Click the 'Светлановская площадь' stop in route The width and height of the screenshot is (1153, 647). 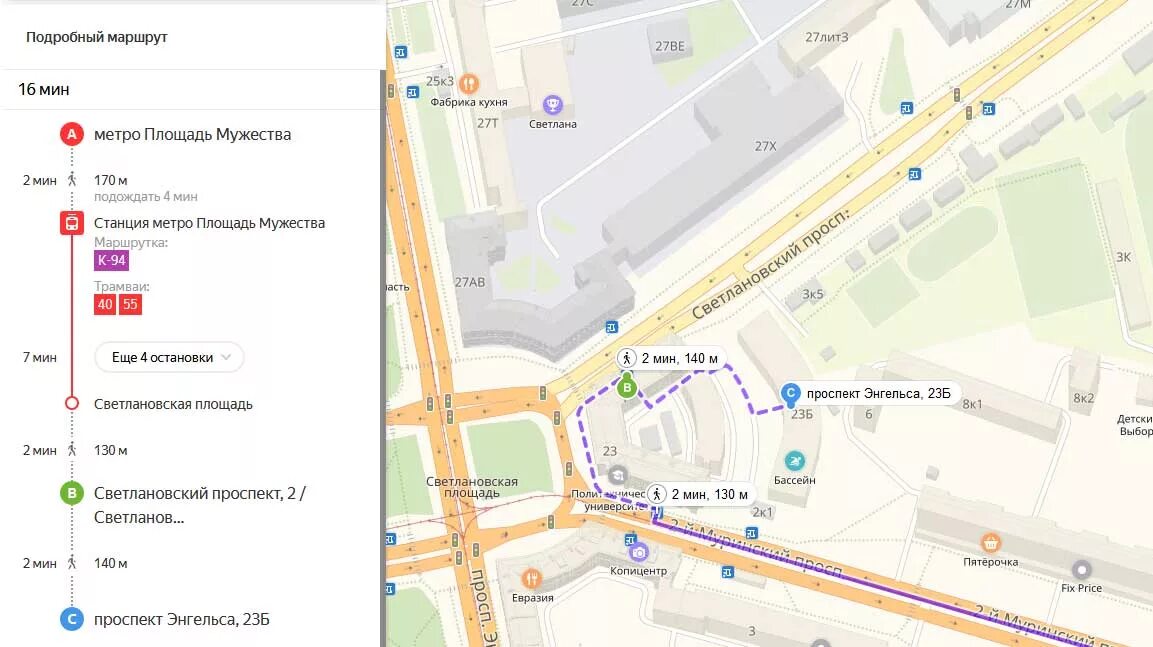tap(173, 404)
